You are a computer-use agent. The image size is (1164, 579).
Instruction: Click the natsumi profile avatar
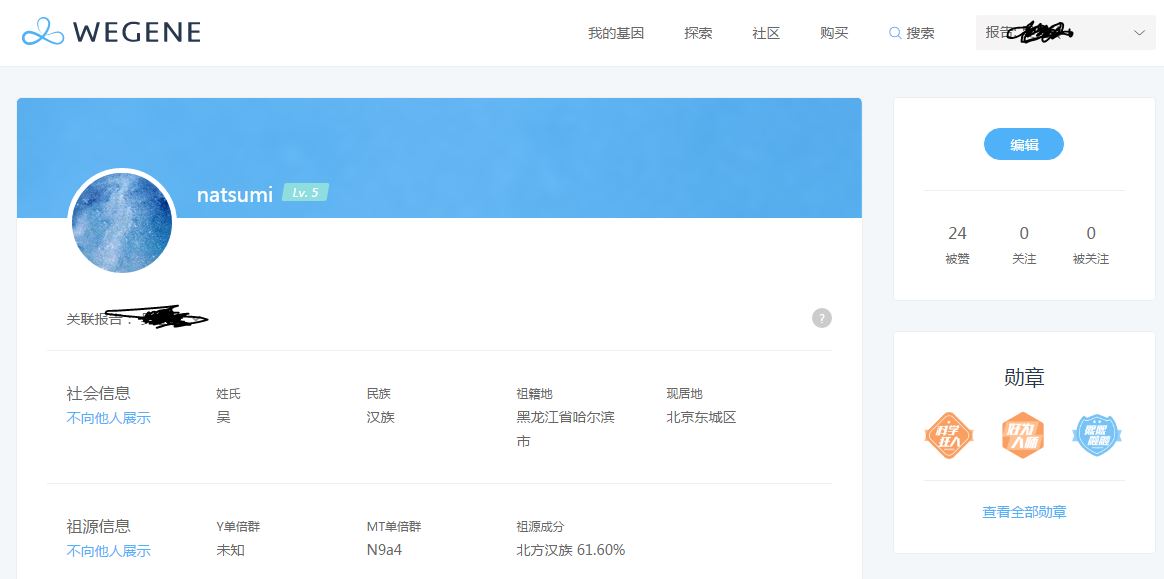click(122, 222)
